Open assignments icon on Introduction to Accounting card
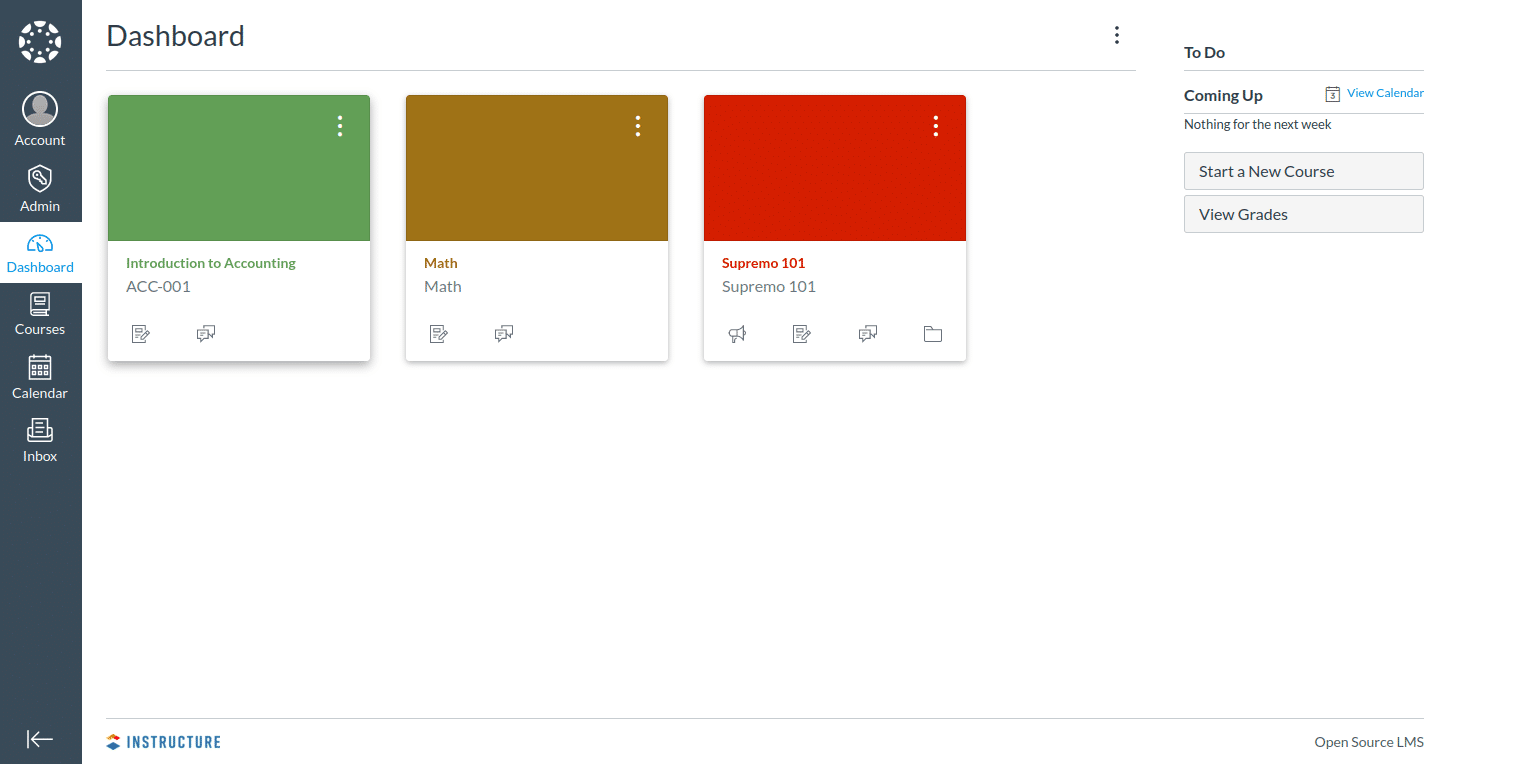Screen dimensions: 1531x764 point(141,333)
